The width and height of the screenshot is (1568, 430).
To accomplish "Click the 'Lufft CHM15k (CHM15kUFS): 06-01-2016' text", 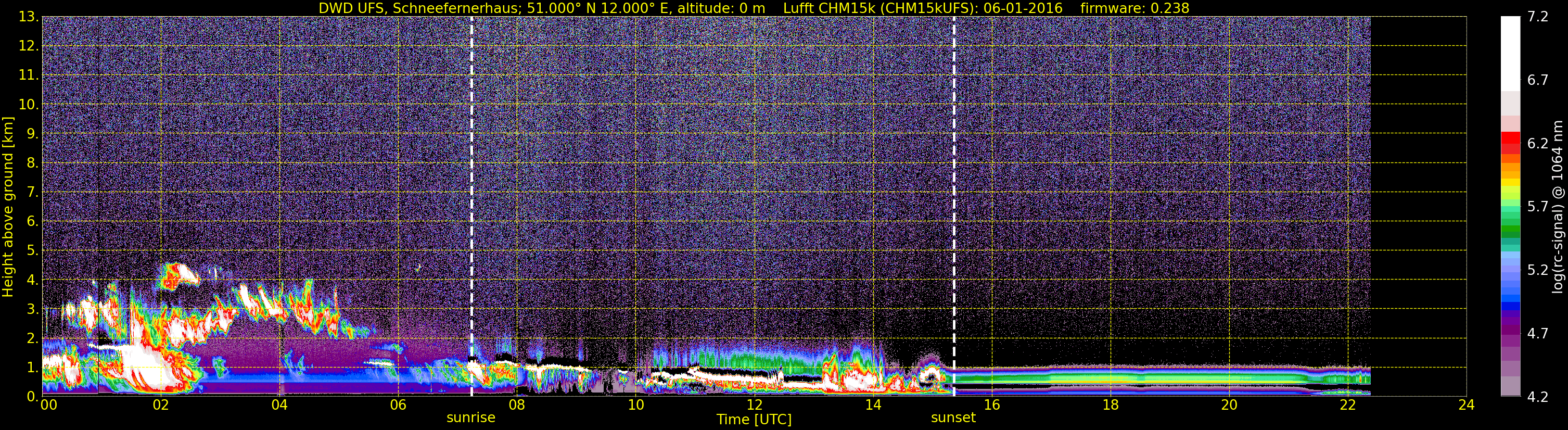I will 923,8.
